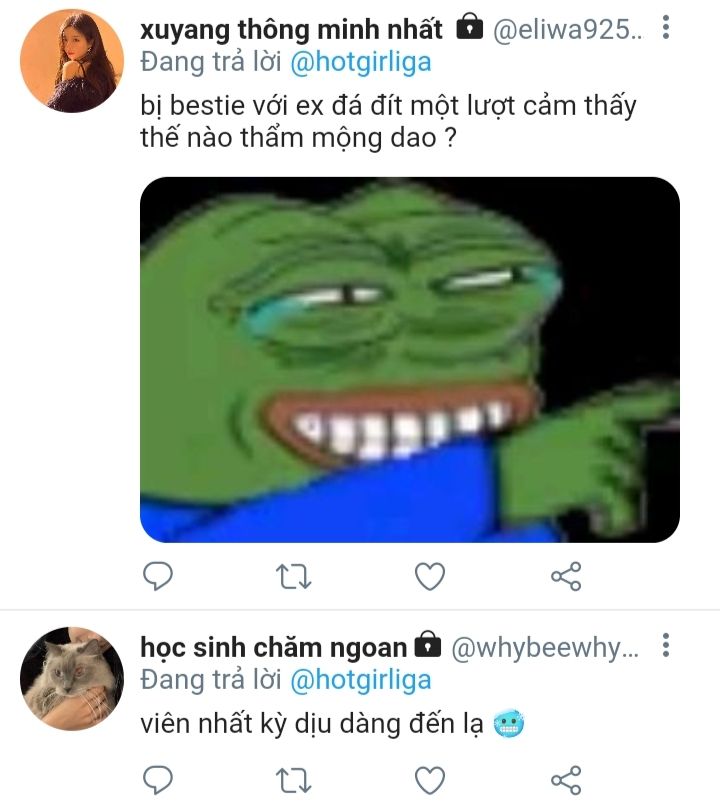Image resolution: width=720 pixels, height=811 pixels.
Task: View the cat avatar of học sinh chăm ngoan
Action: [72, 679]
